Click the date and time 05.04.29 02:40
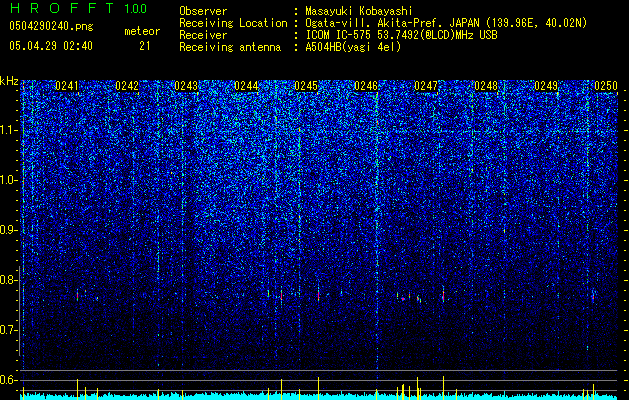This screenshot has width=629, height=400. [51, 46]
